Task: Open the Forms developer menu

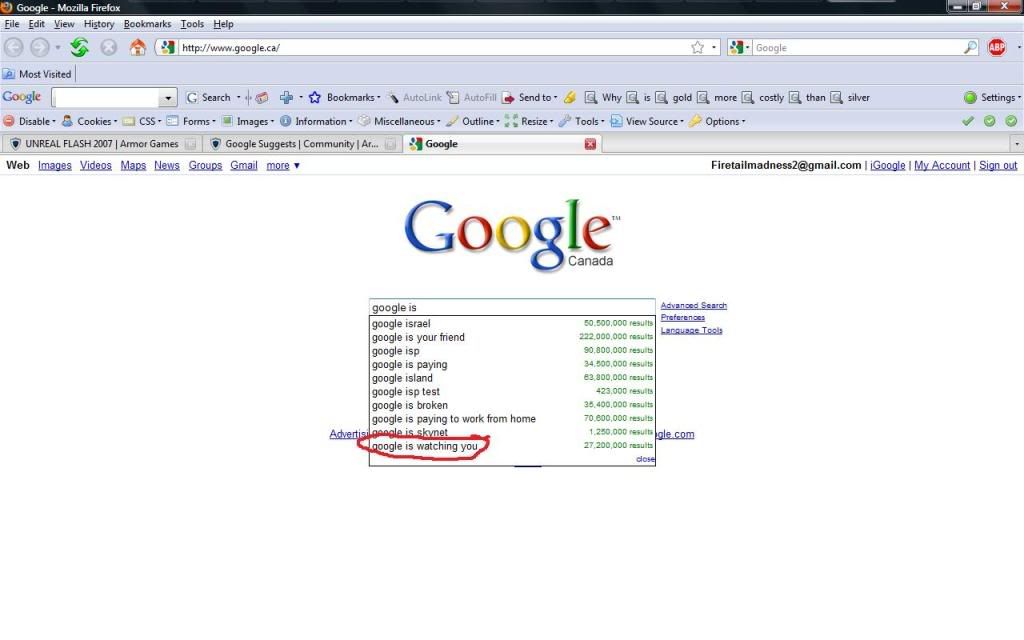Action: (191, 121)
